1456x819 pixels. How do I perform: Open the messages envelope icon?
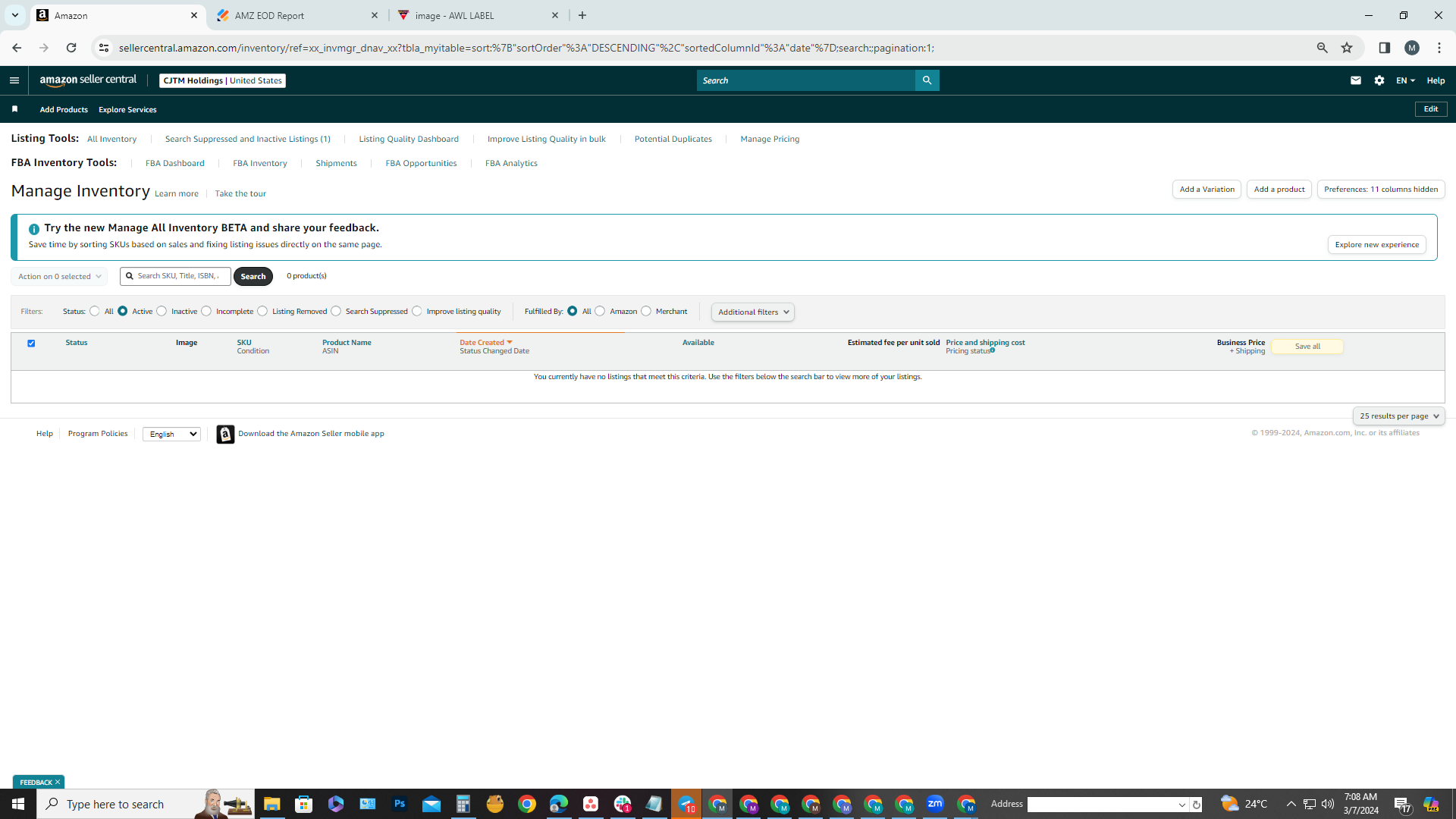click(x=1356, y=80)
